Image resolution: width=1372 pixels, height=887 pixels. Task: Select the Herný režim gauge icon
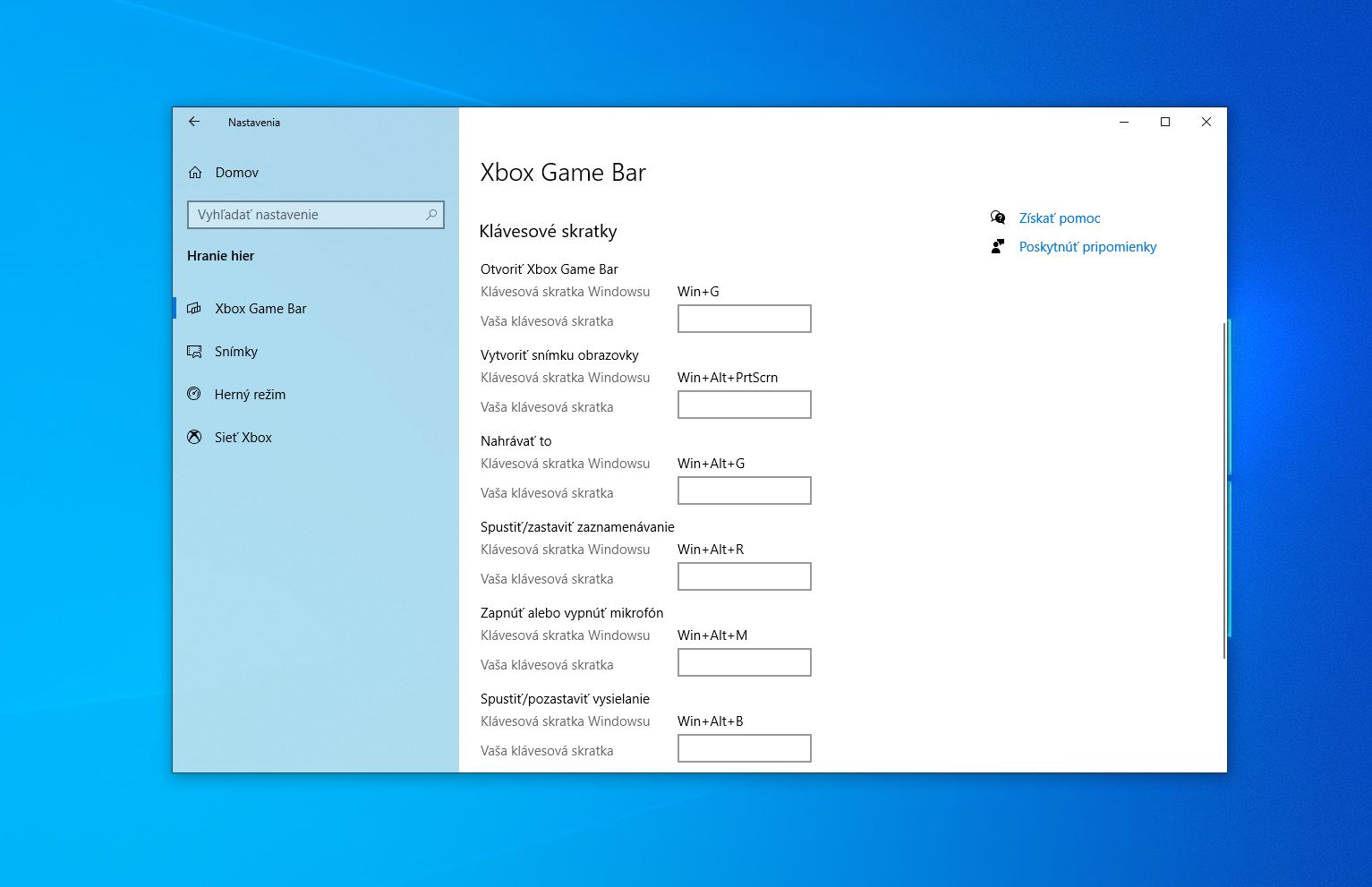[x=194, y=394]
